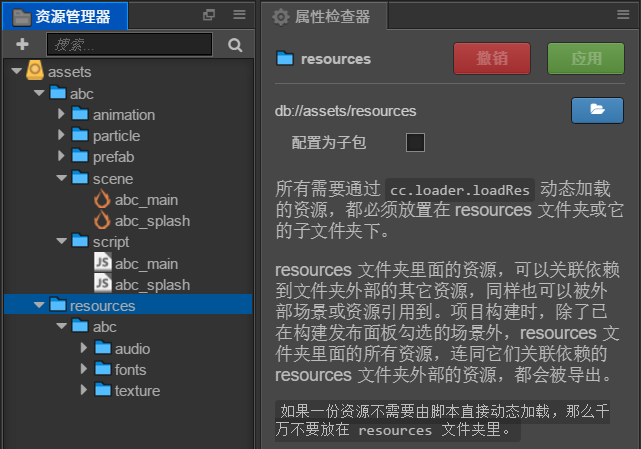This screenshot has width=641, height=449.
Task: Click the search magnifier icon
Action: (x=235, y=45)
